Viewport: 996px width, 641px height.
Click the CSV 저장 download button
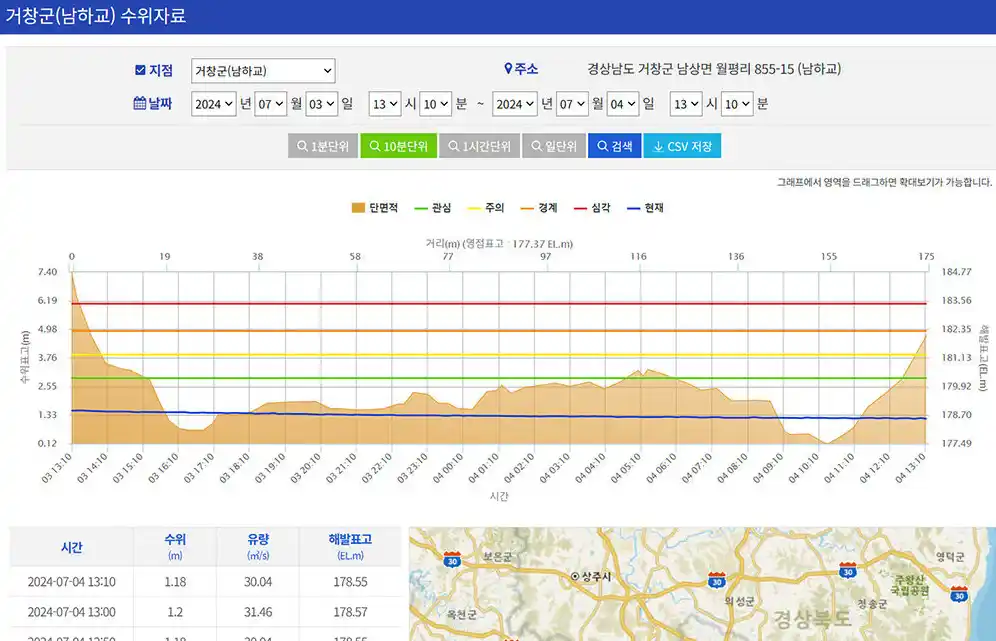pos(682,145)
